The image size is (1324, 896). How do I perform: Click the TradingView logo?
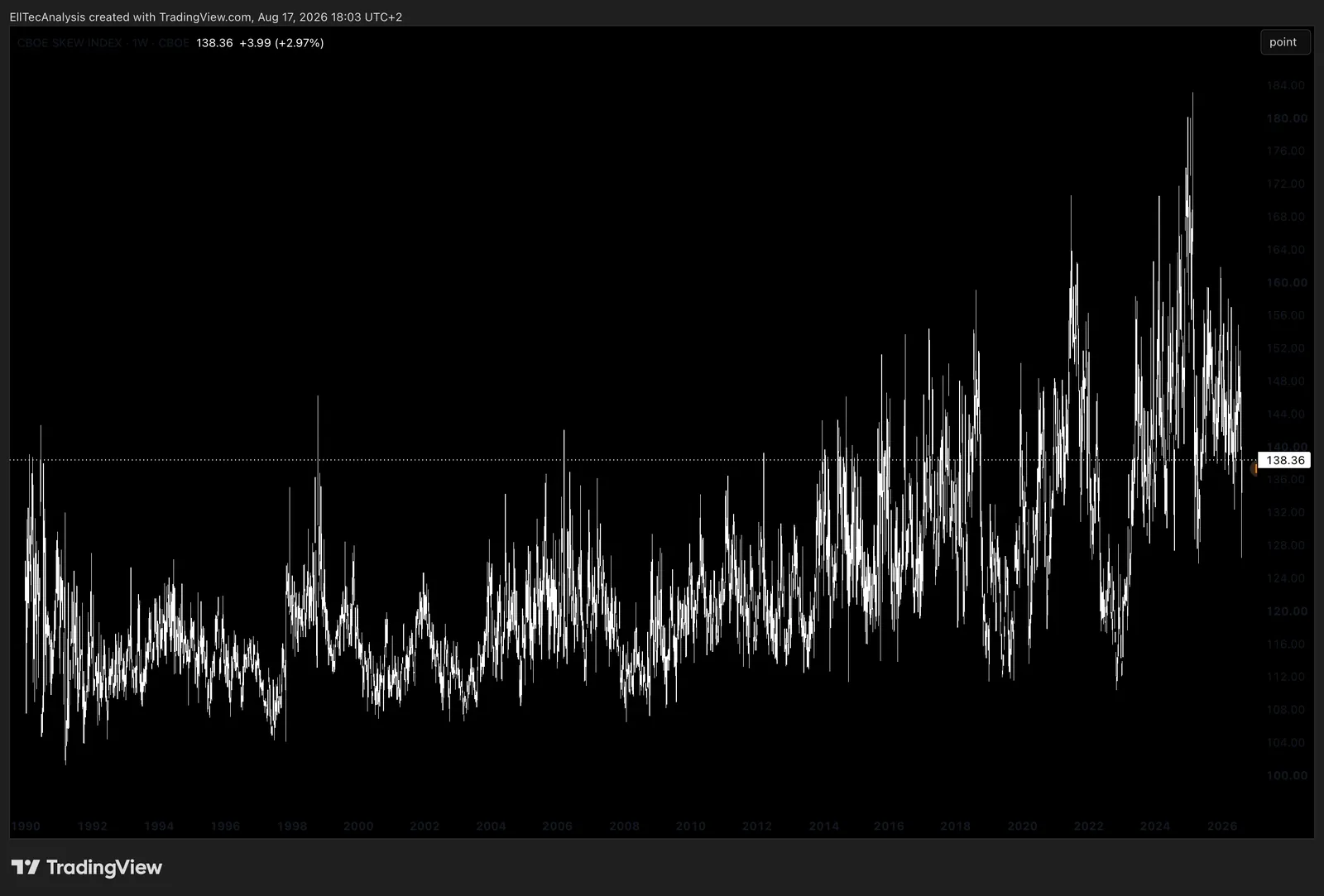tap(87, 867)
